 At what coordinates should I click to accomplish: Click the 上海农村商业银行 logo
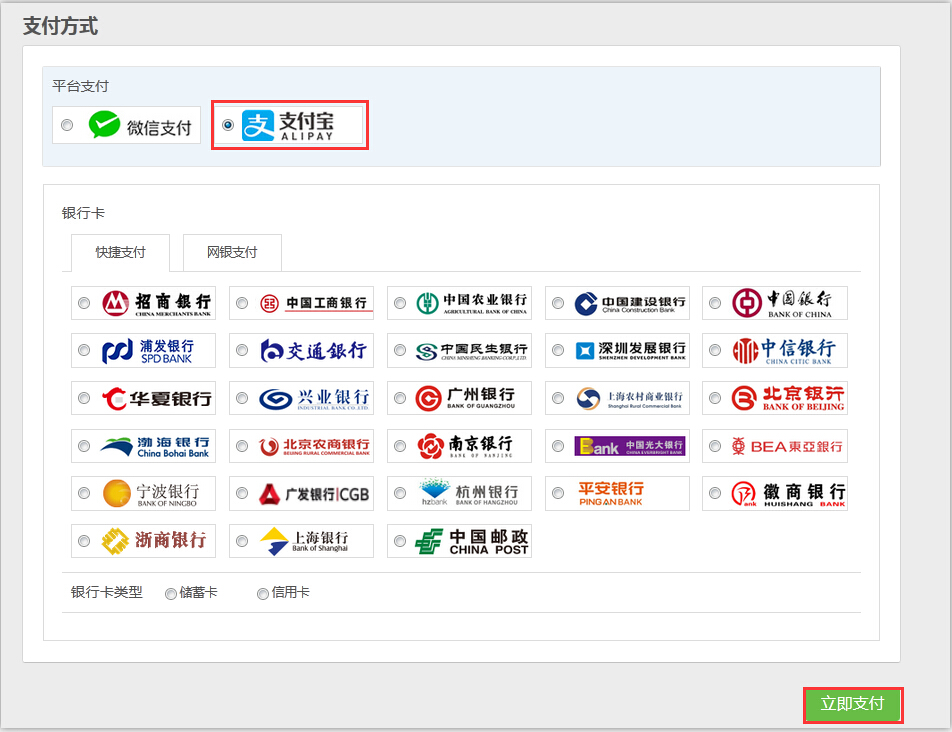point(630,398)
